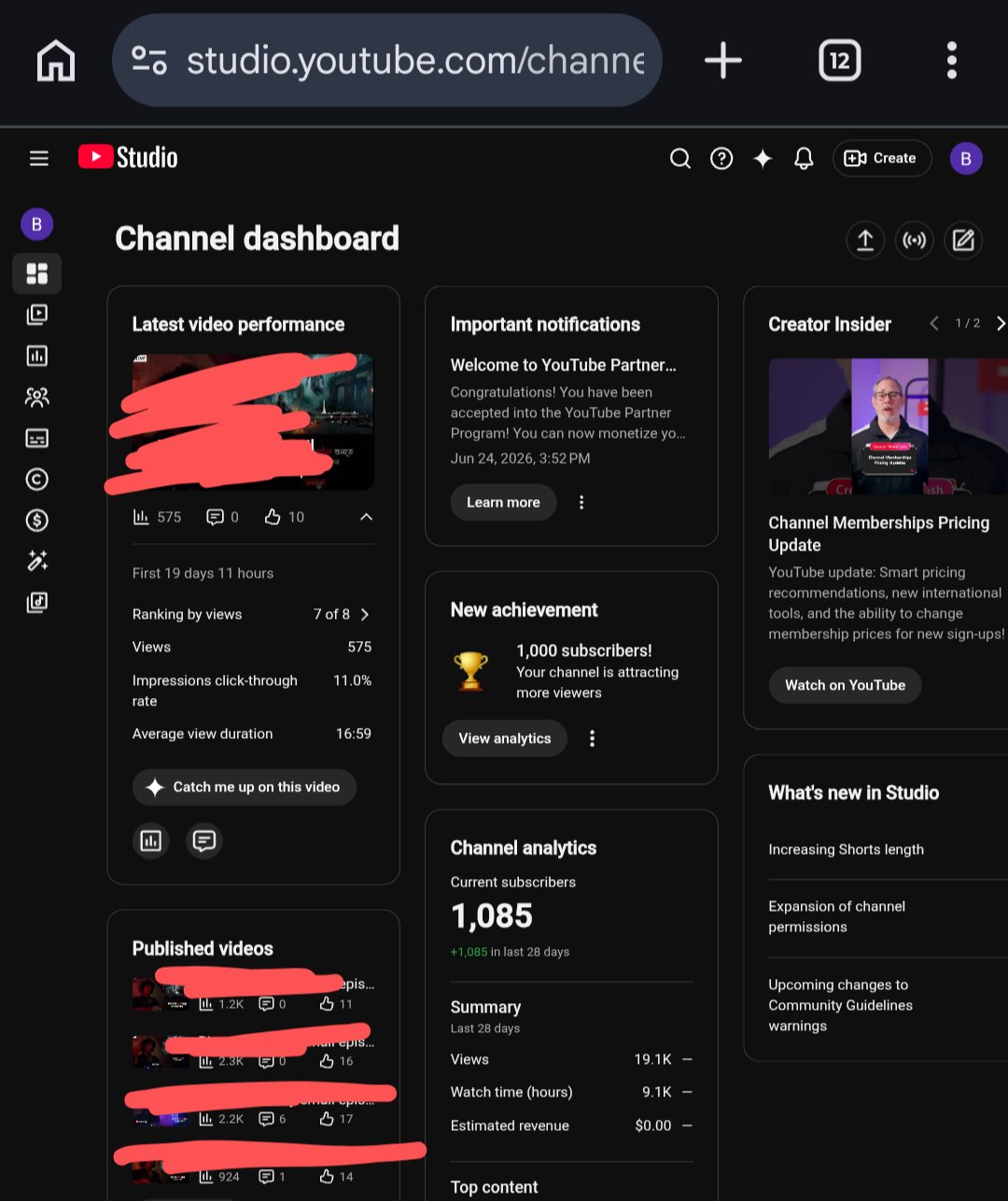Open channel avatar B in sidebar
1008x1201 pixels.
(37, 224)
